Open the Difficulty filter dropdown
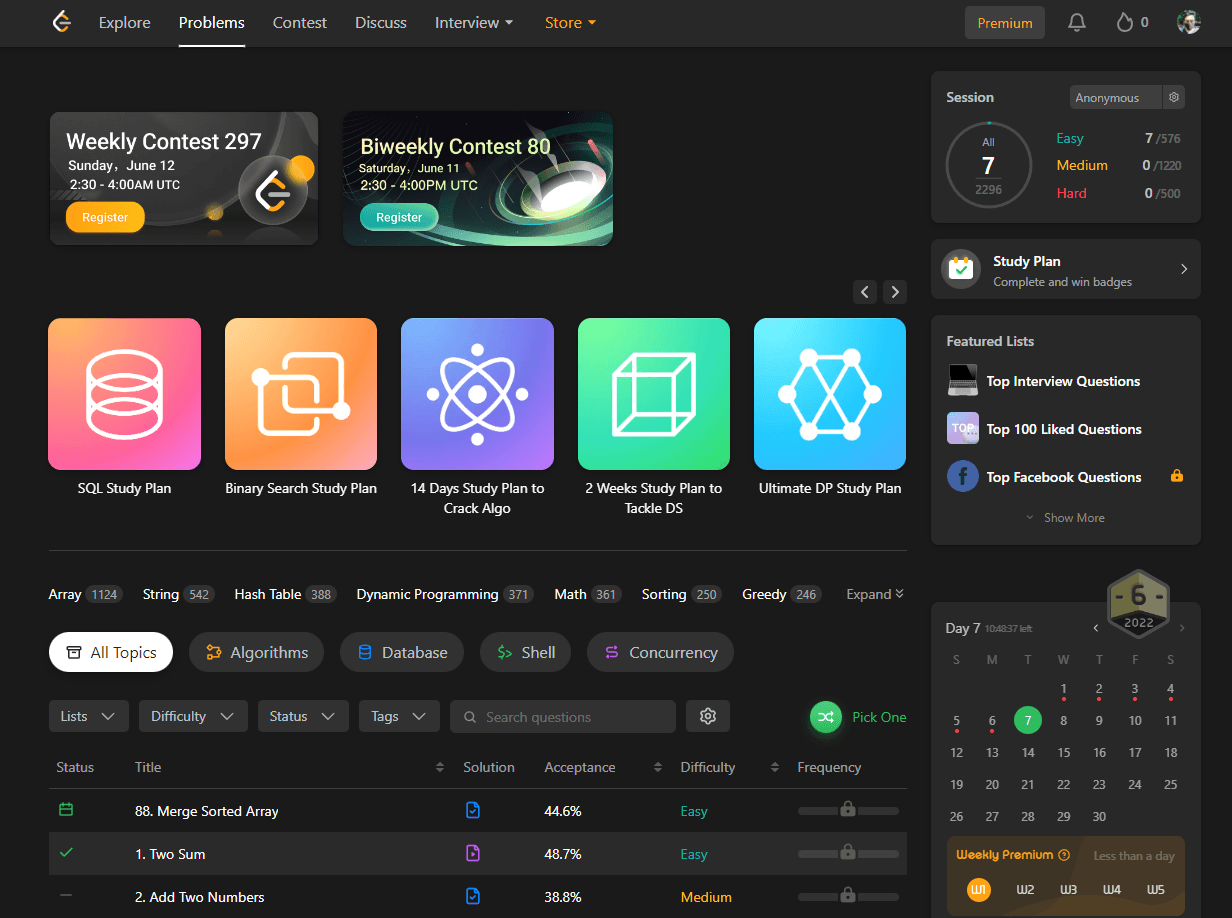Image resolution: width=1232 pixels, height=918 pixels. (x=193, y=716)
